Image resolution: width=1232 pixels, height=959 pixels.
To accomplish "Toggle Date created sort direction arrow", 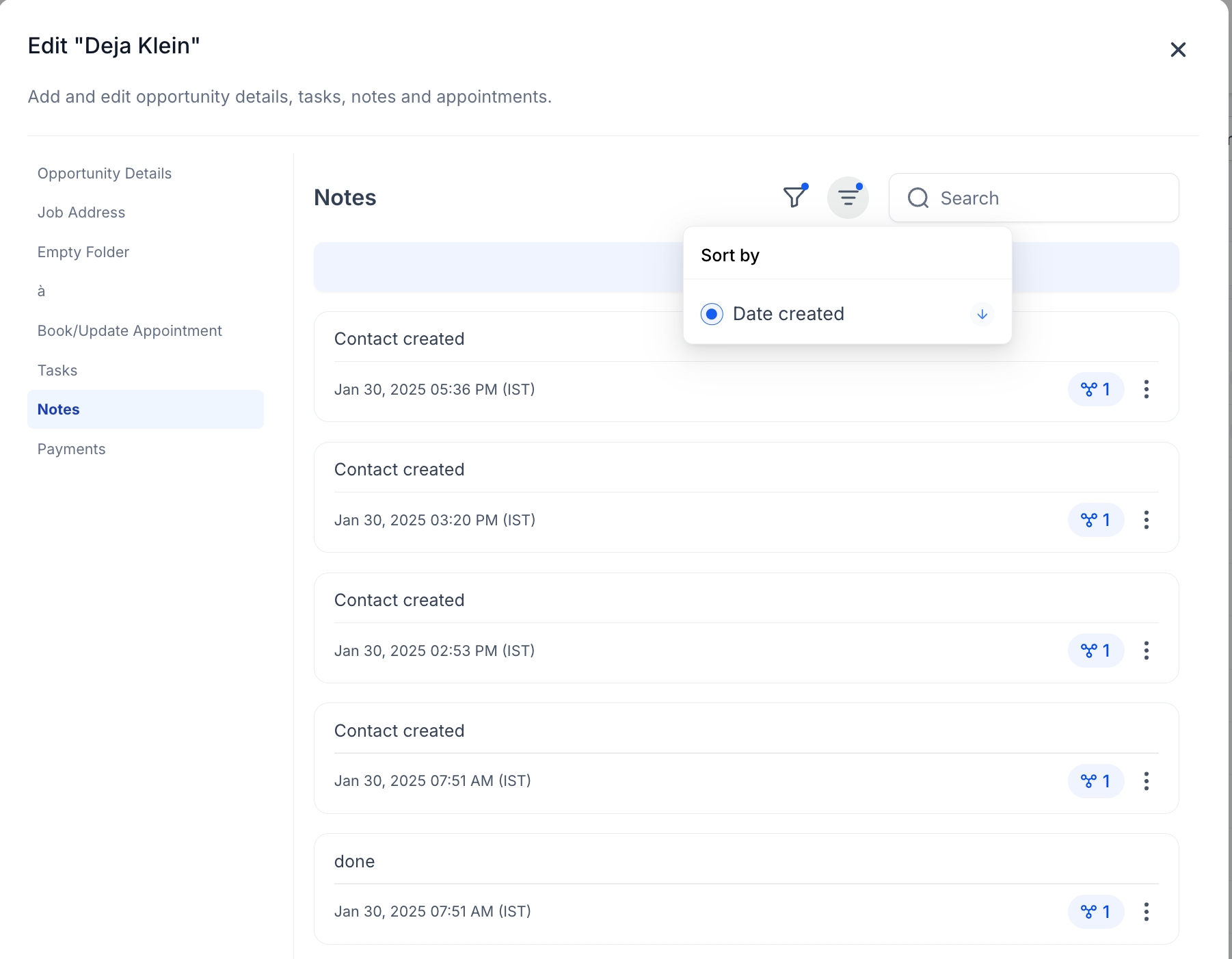I will pyautogui.click(x=982, y=314).
